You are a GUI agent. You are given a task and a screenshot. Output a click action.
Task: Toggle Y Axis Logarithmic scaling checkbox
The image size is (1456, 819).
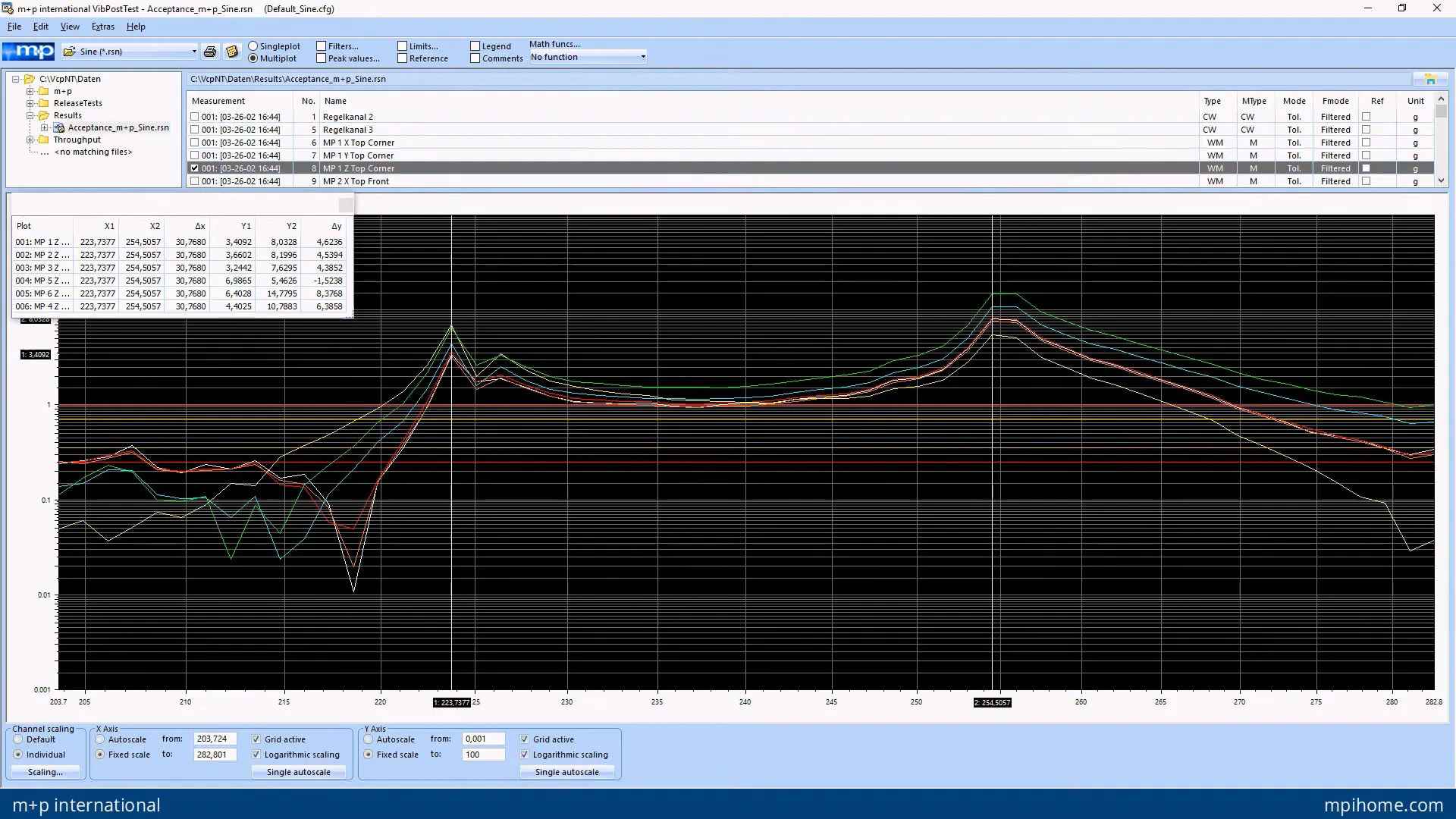click(x=525, y=755)
